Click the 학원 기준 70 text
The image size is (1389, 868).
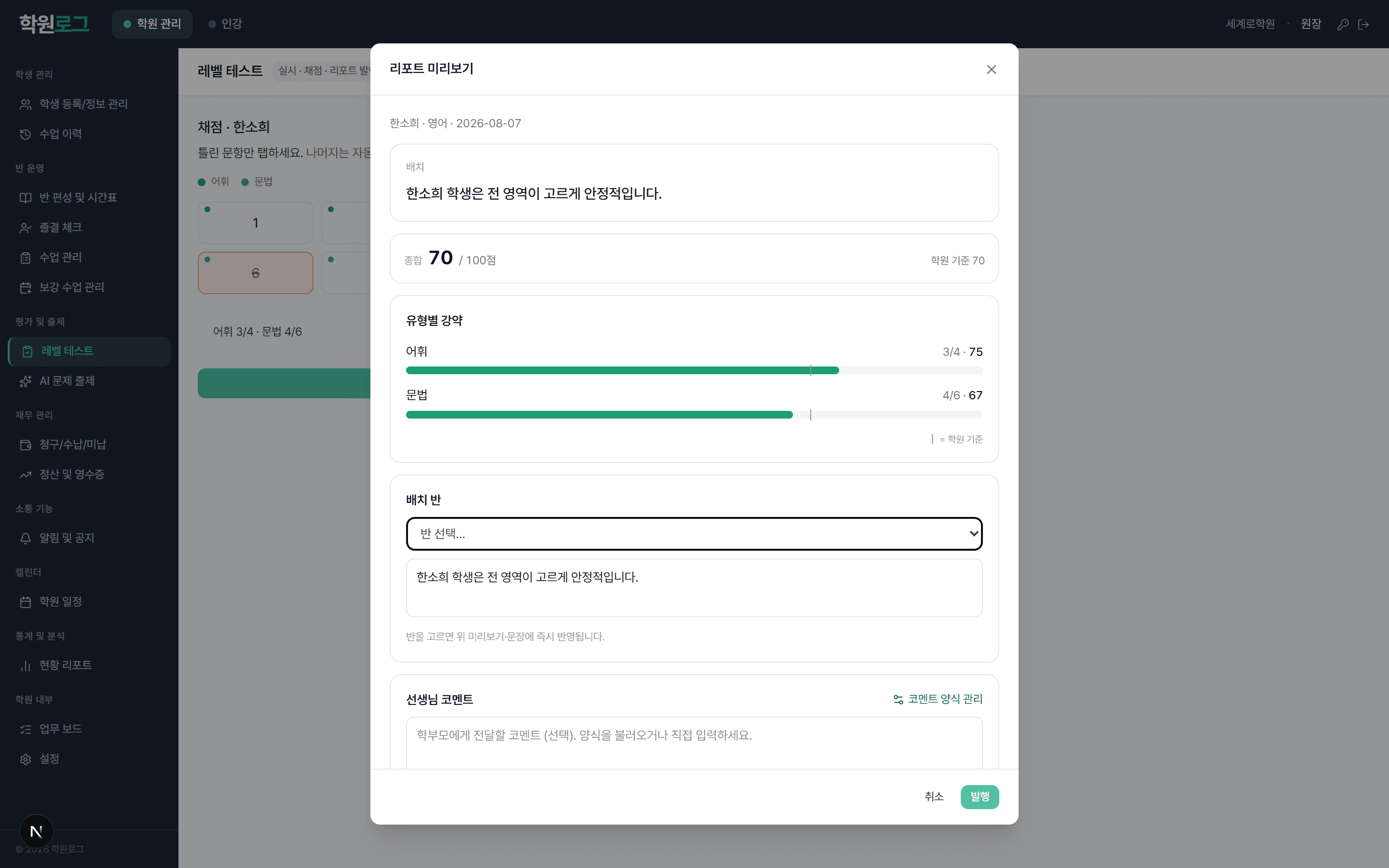957,260
